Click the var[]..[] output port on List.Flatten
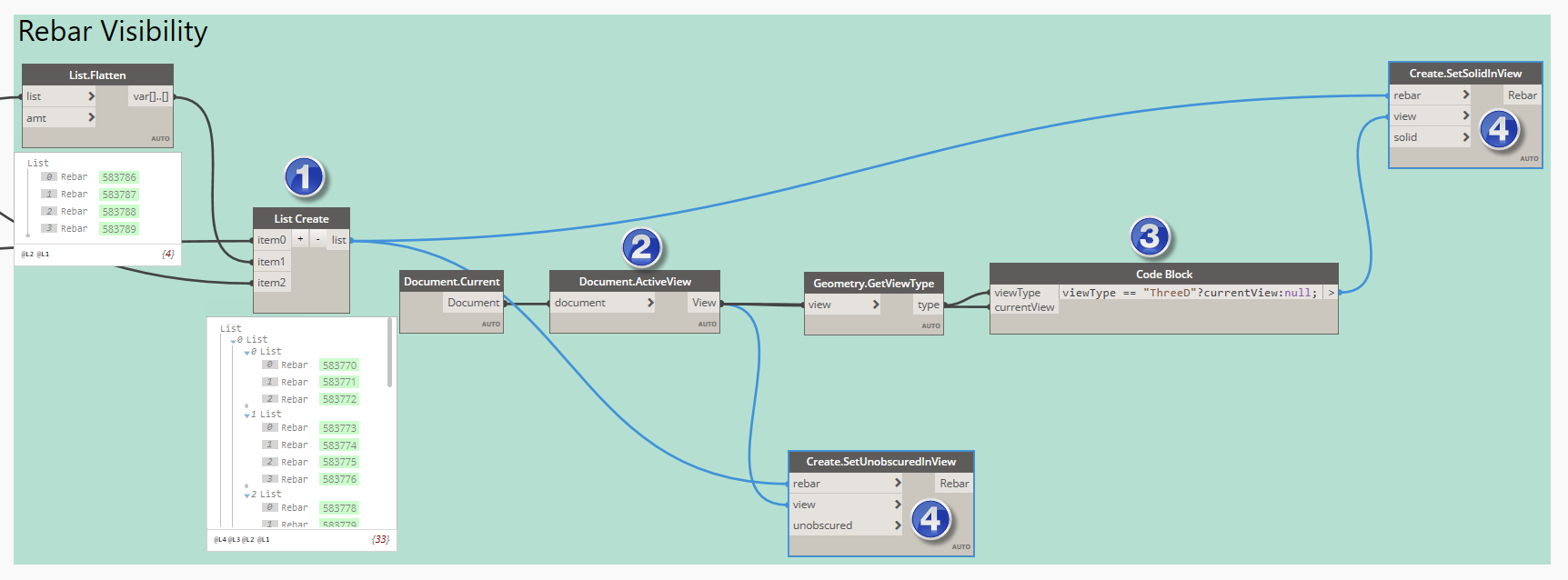1568x580 pixels. [x=150, y=96]
